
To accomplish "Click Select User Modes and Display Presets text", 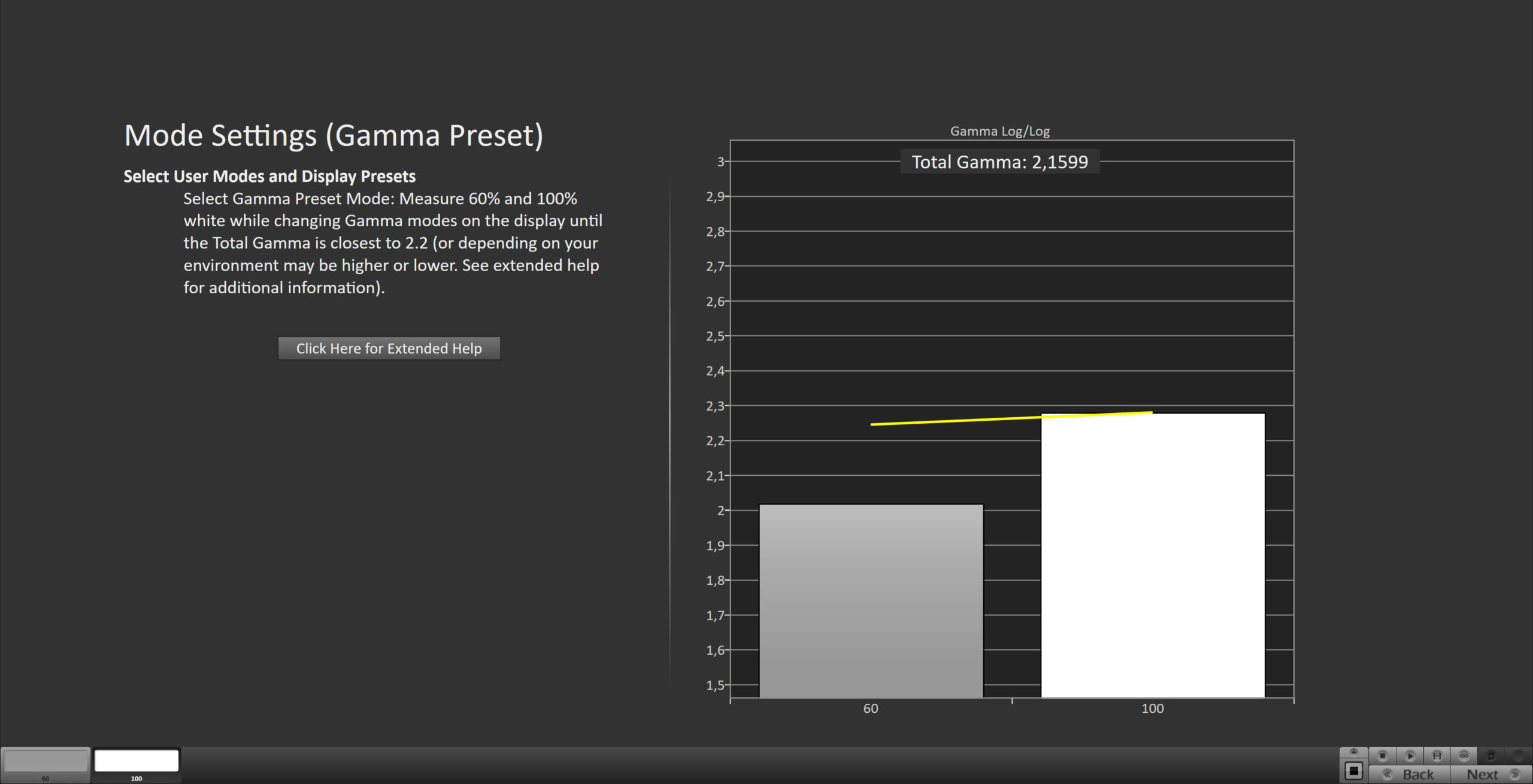I will tap(269, 177).
